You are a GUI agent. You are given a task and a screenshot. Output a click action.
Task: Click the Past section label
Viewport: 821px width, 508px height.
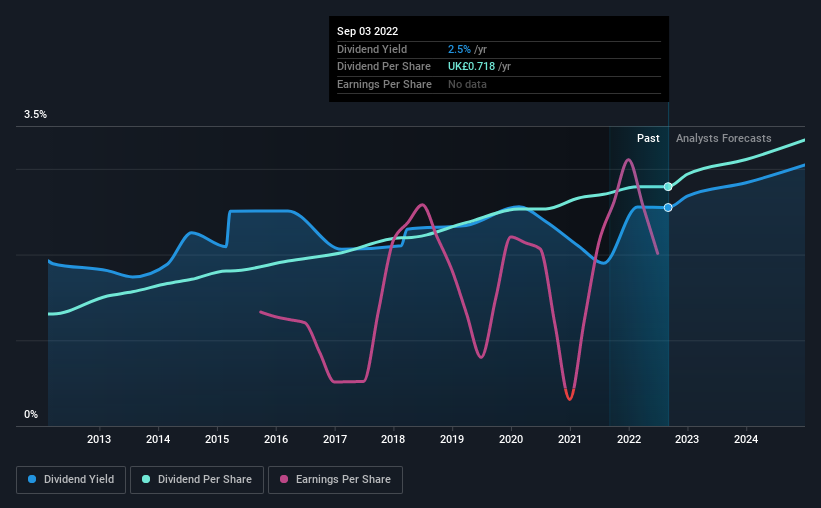648,138
